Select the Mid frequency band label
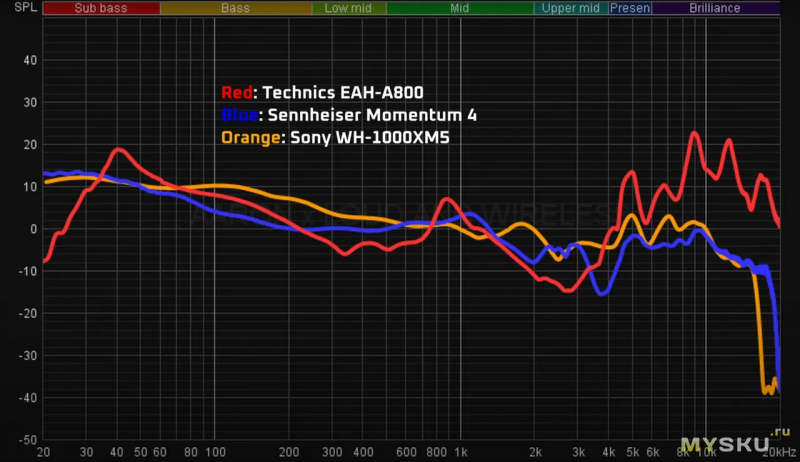This screenshot has height=462, width=800. pos(460,8)
